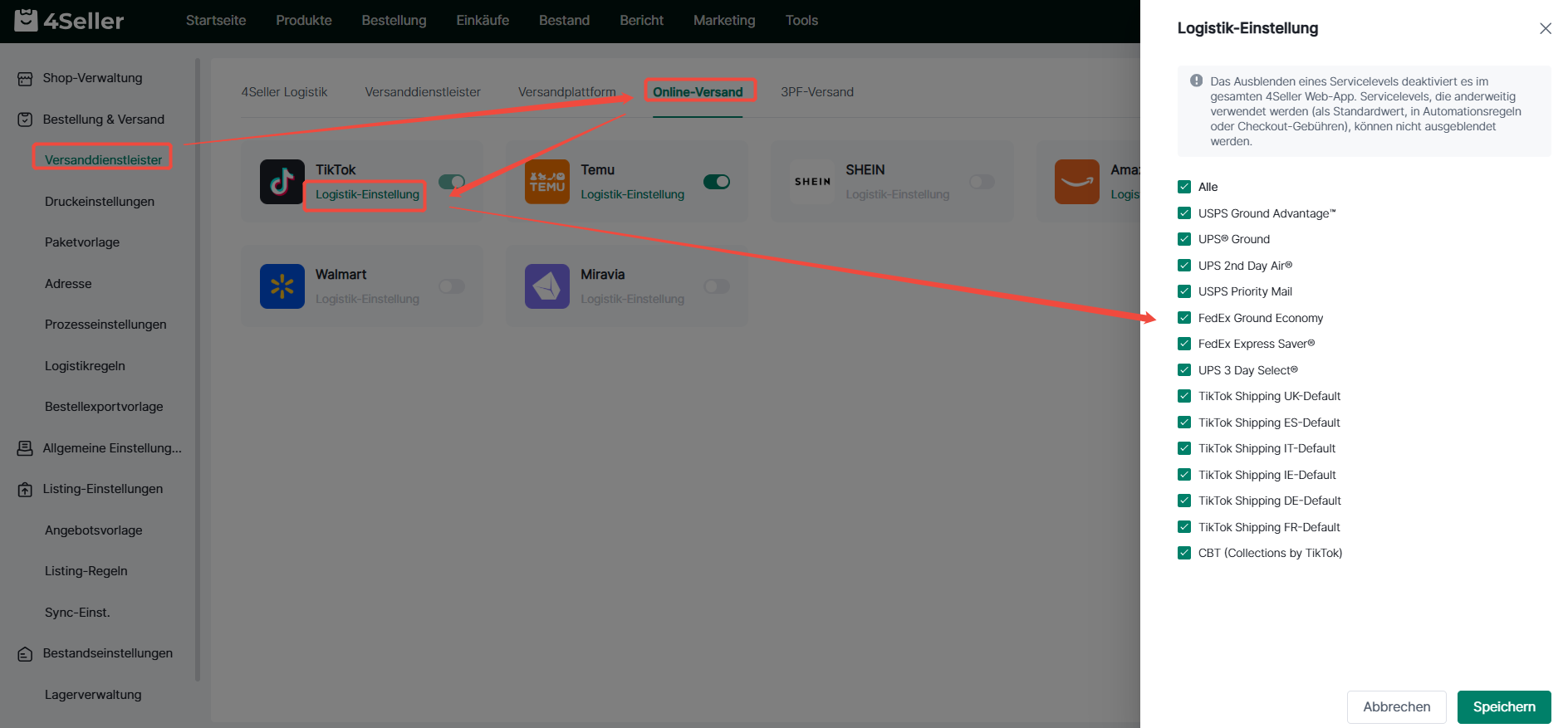
Task: Click the sidebar vertical scrollbar
Action: pyautogui.click(x=198, y=369)
